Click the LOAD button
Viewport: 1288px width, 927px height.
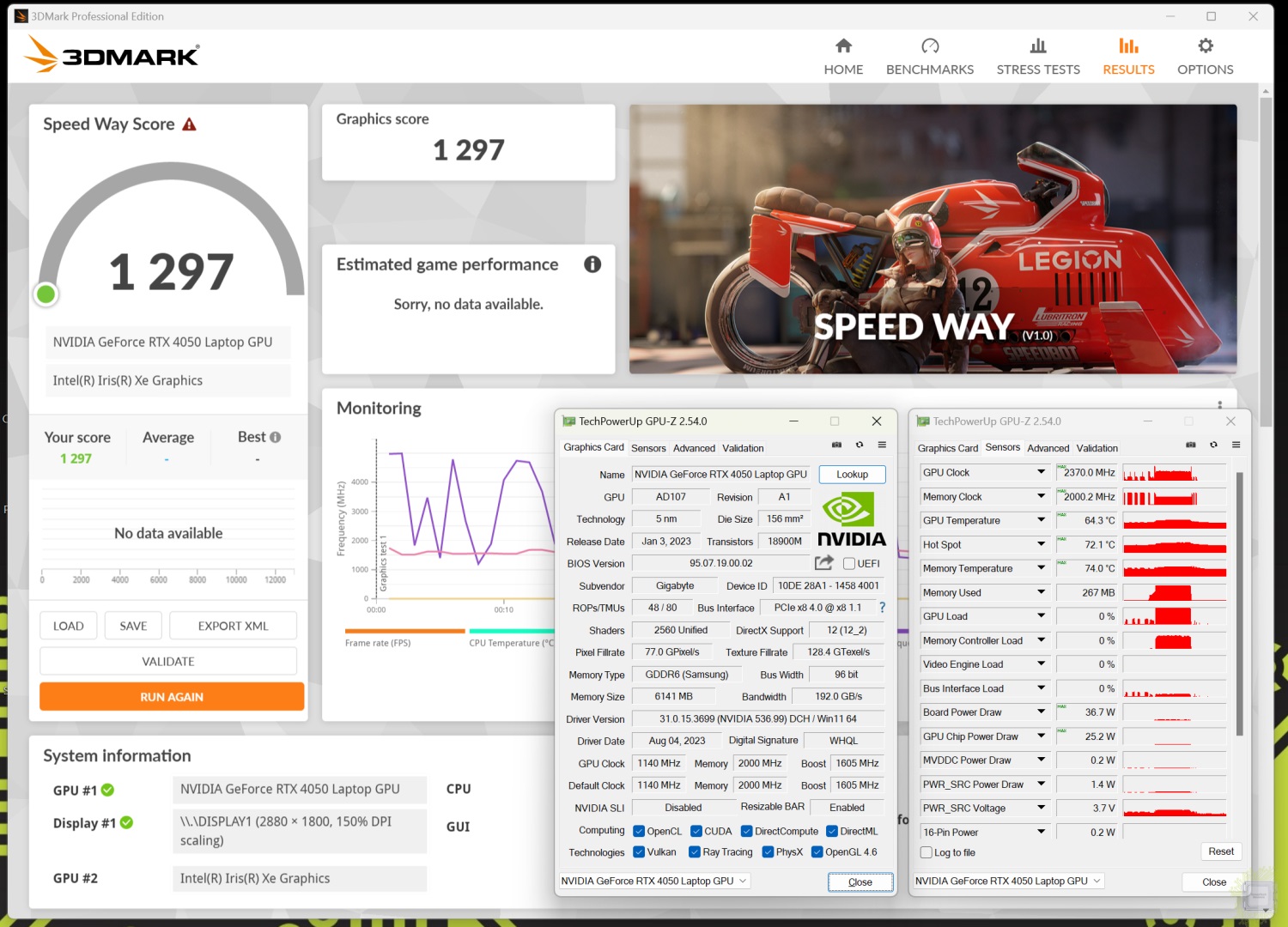(69, 626)
